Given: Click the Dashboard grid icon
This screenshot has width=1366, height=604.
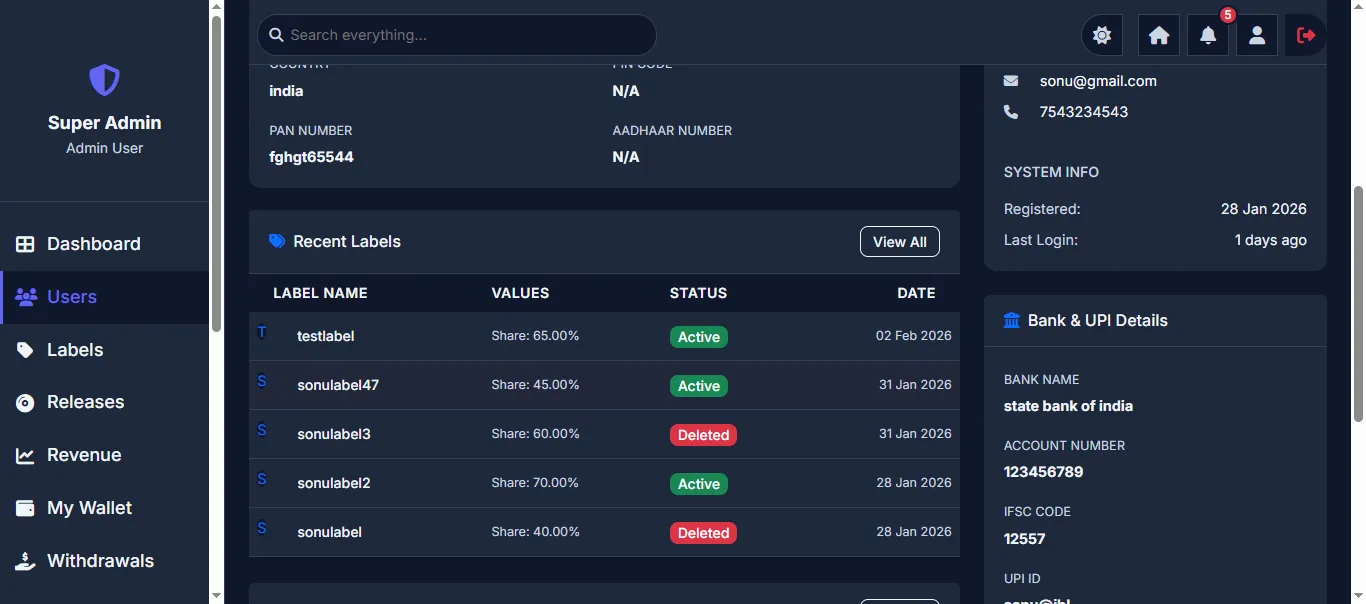Looking at the screenshot, I should [25, 244].
